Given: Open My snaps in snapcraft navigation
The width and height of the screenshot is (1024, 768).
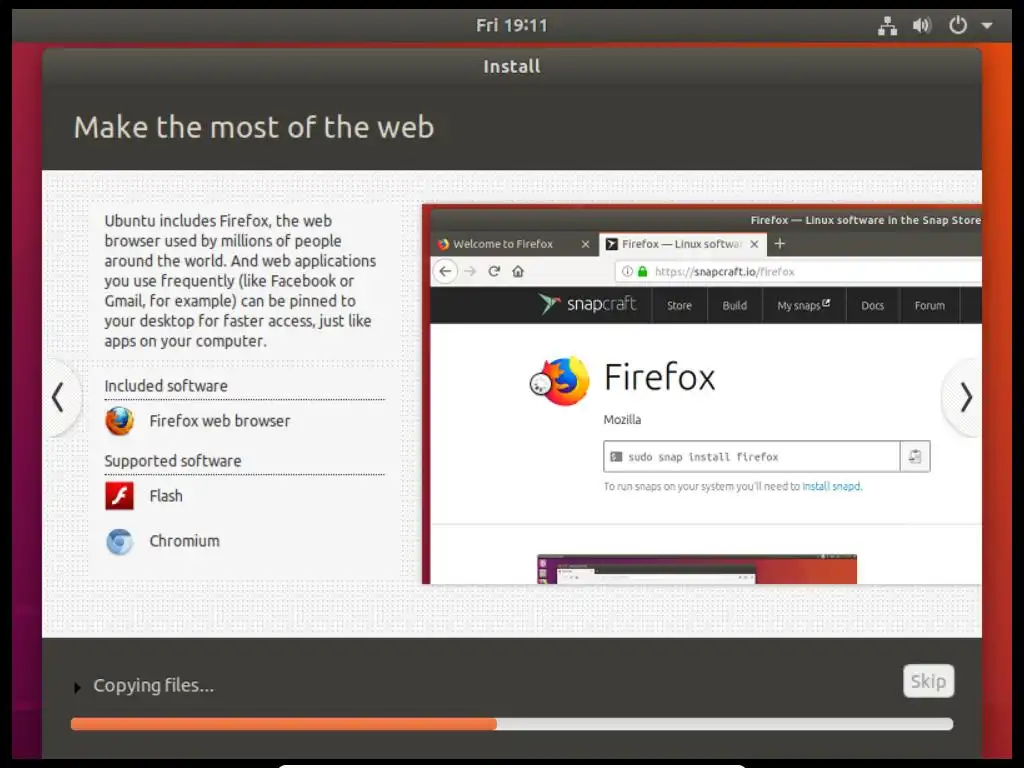Looking at the screenshot, I should [x=803, y=306].
